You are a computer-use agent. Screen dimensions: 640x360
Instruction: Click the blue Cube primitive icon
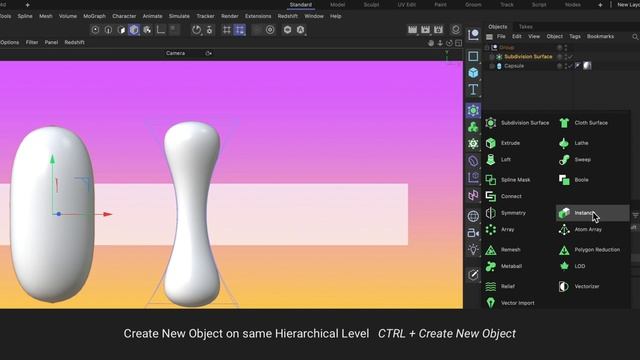click(x=473, y=73)
